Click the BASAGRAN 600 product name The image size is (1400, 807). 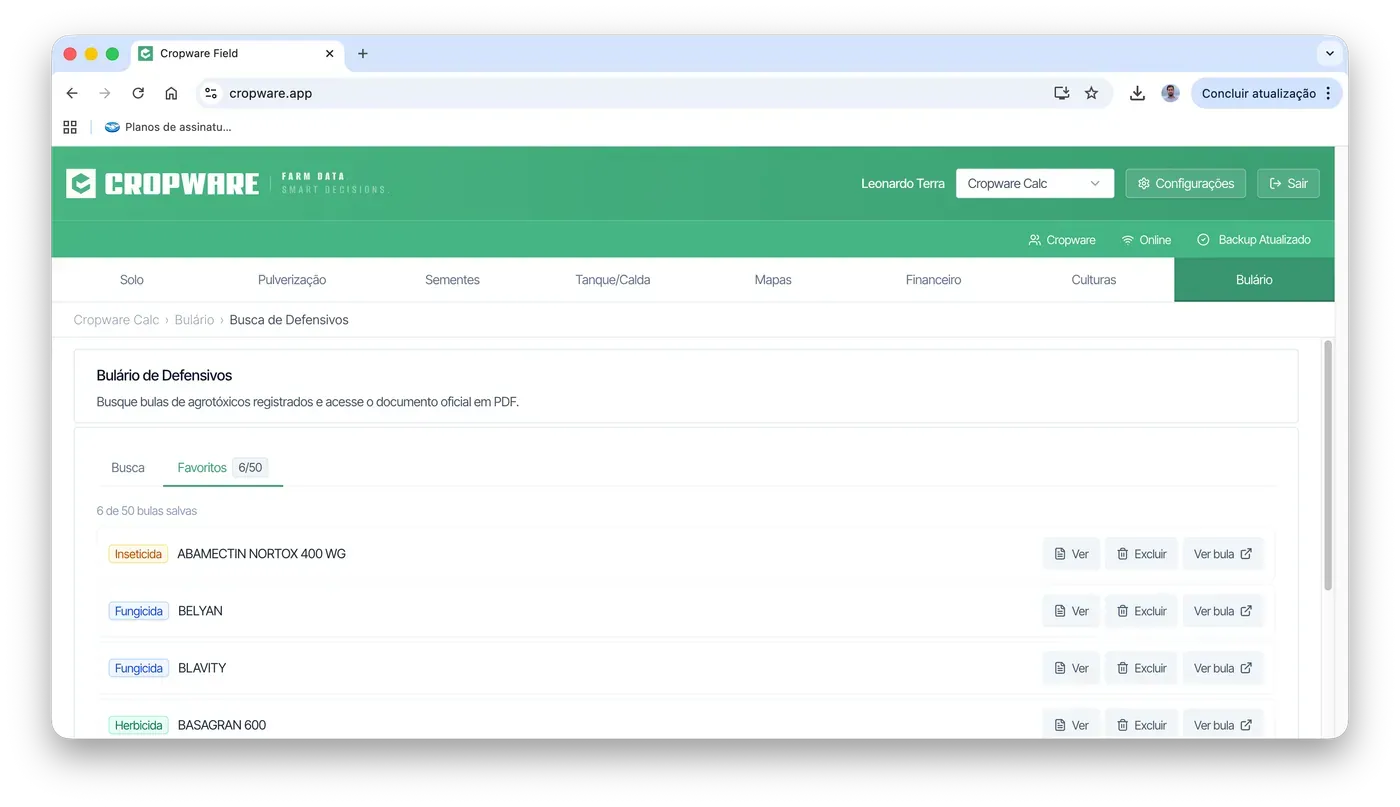222,725
